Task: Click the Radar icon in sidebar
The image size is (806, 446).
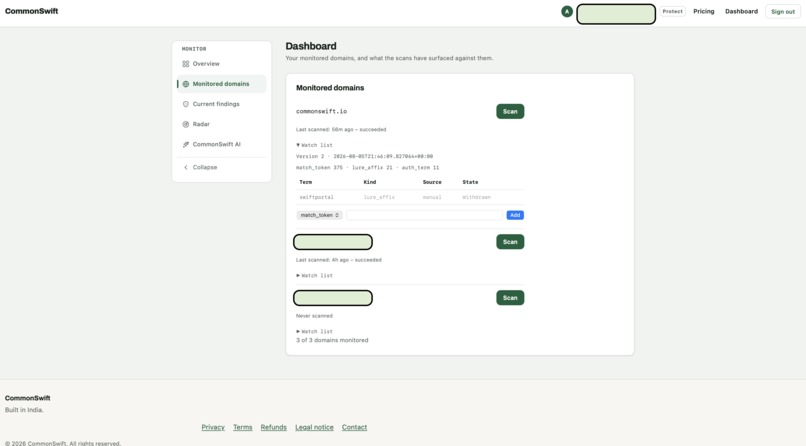Action: (186, 124)
